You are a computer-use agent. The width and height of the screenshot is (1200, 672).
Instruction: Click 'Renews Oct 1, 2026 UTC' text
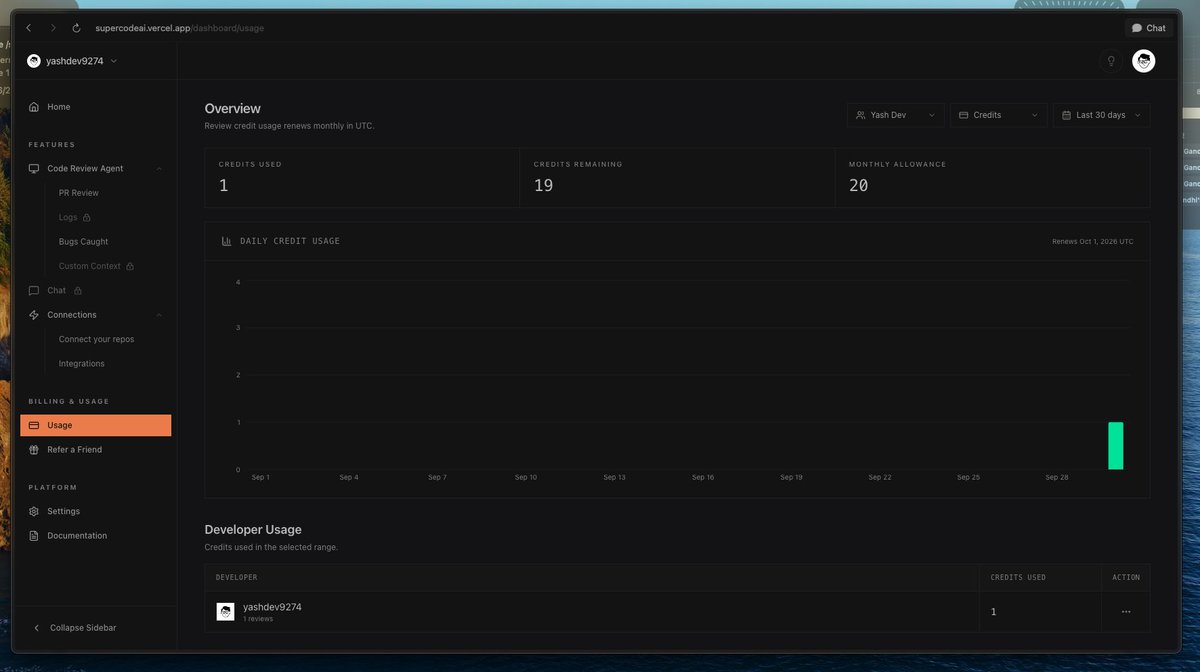[1093, 241]
